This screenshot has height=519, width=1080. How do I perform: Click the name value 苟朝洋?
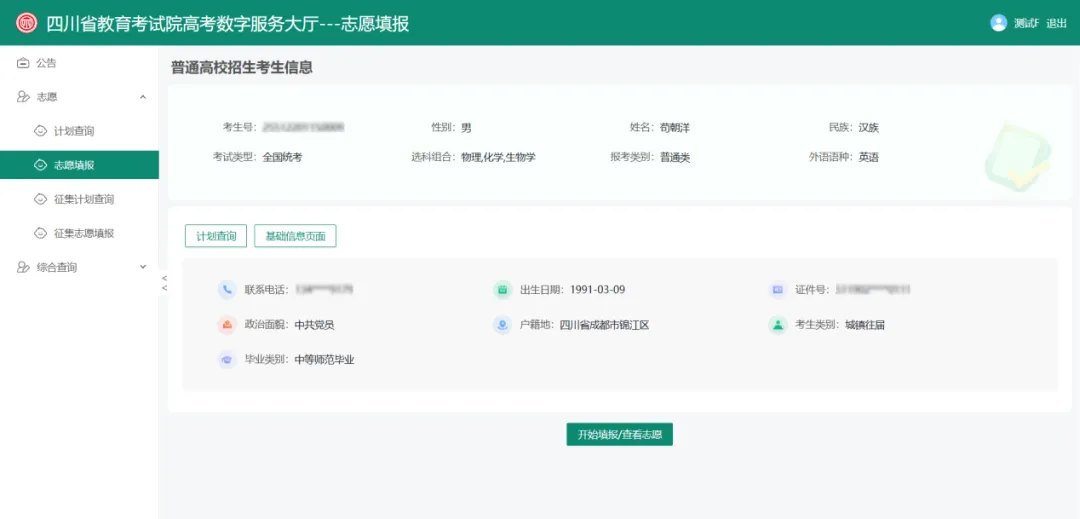pos(674,127)
